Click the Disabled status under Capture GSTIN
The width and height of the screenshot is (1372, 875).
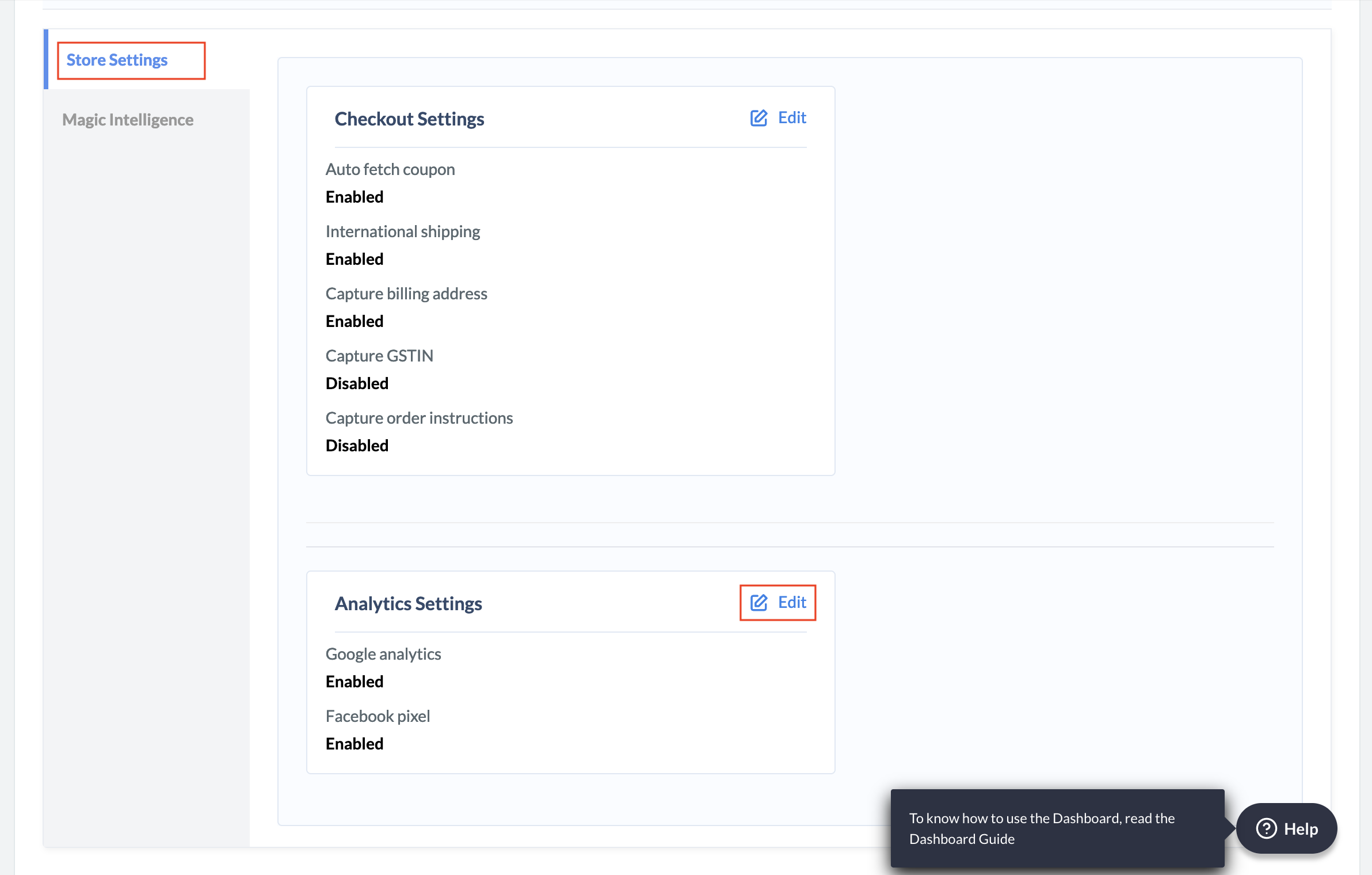coord(357,383)
